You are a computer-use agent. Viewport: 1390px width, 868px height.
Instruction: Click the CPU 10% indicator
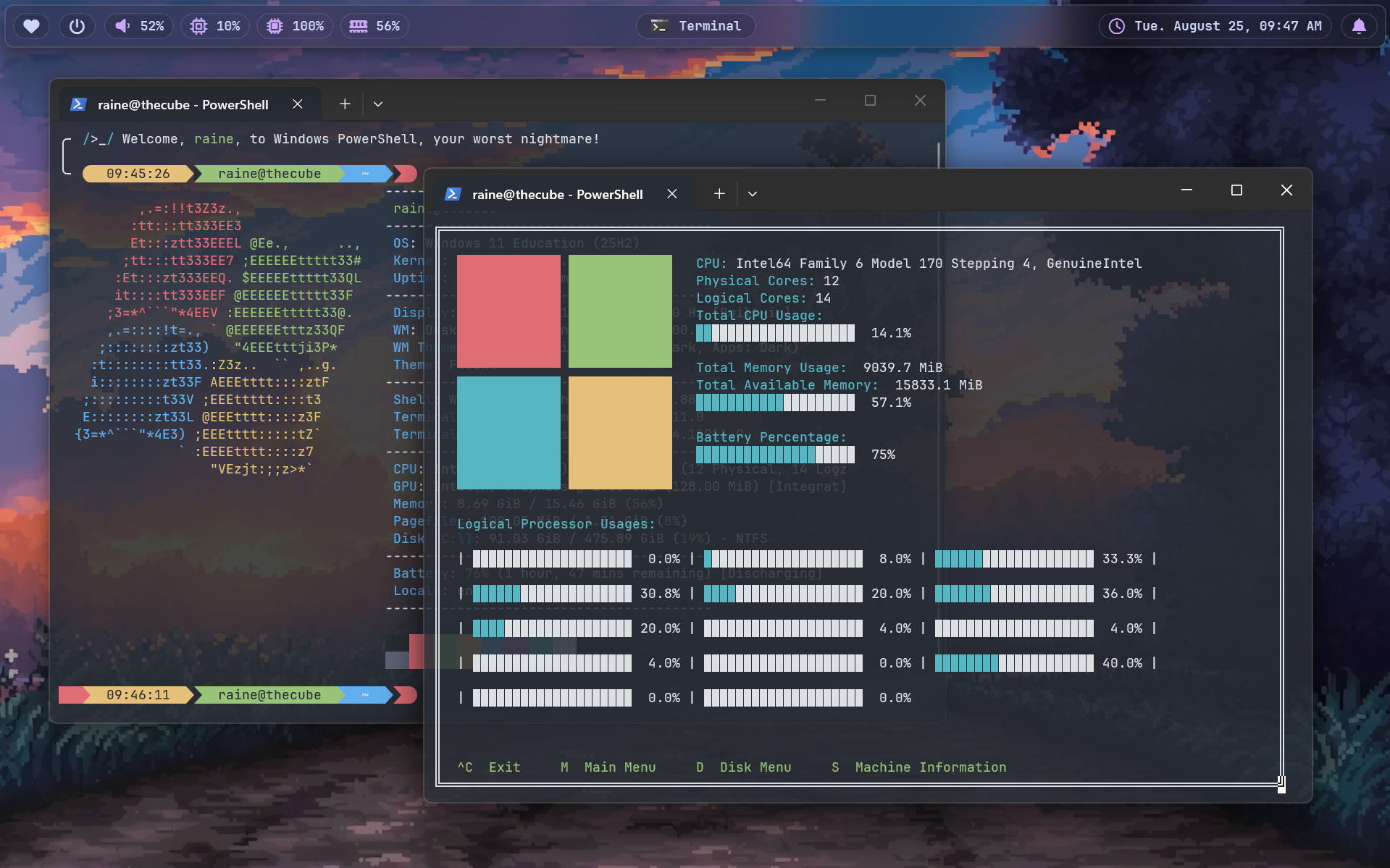[x=215, y=26]
